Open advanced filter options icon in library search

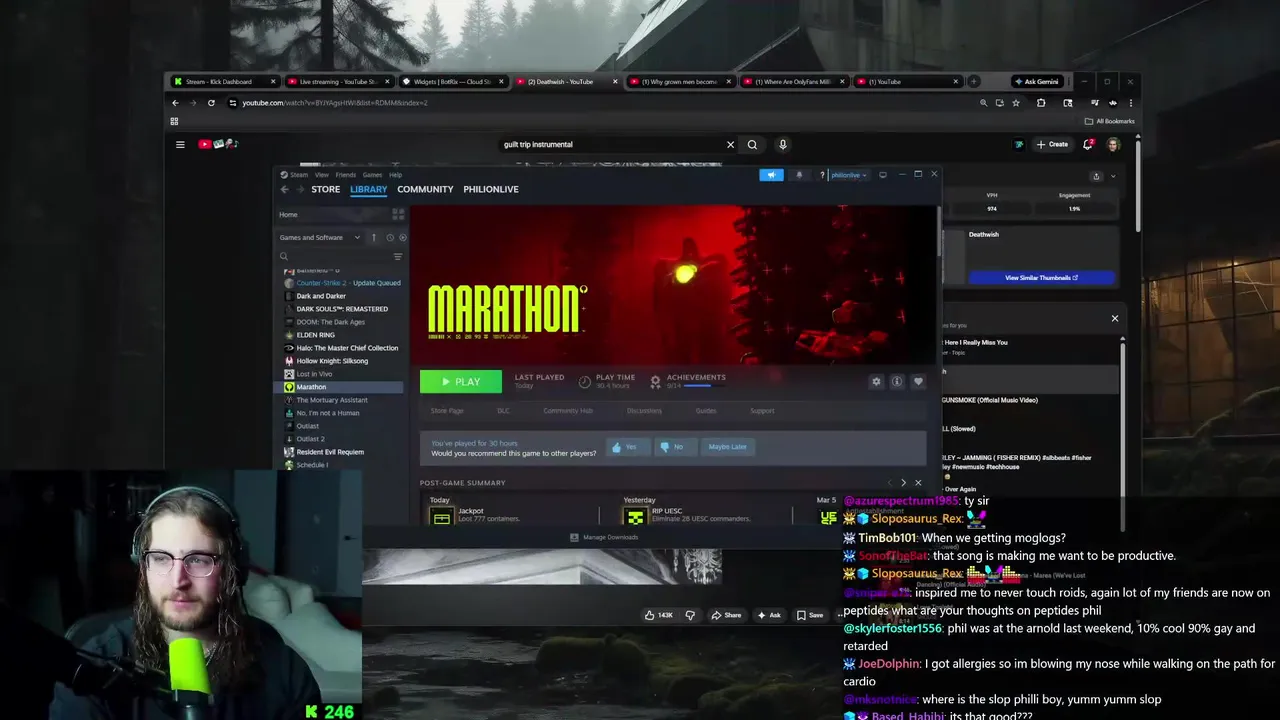point(398,257)
